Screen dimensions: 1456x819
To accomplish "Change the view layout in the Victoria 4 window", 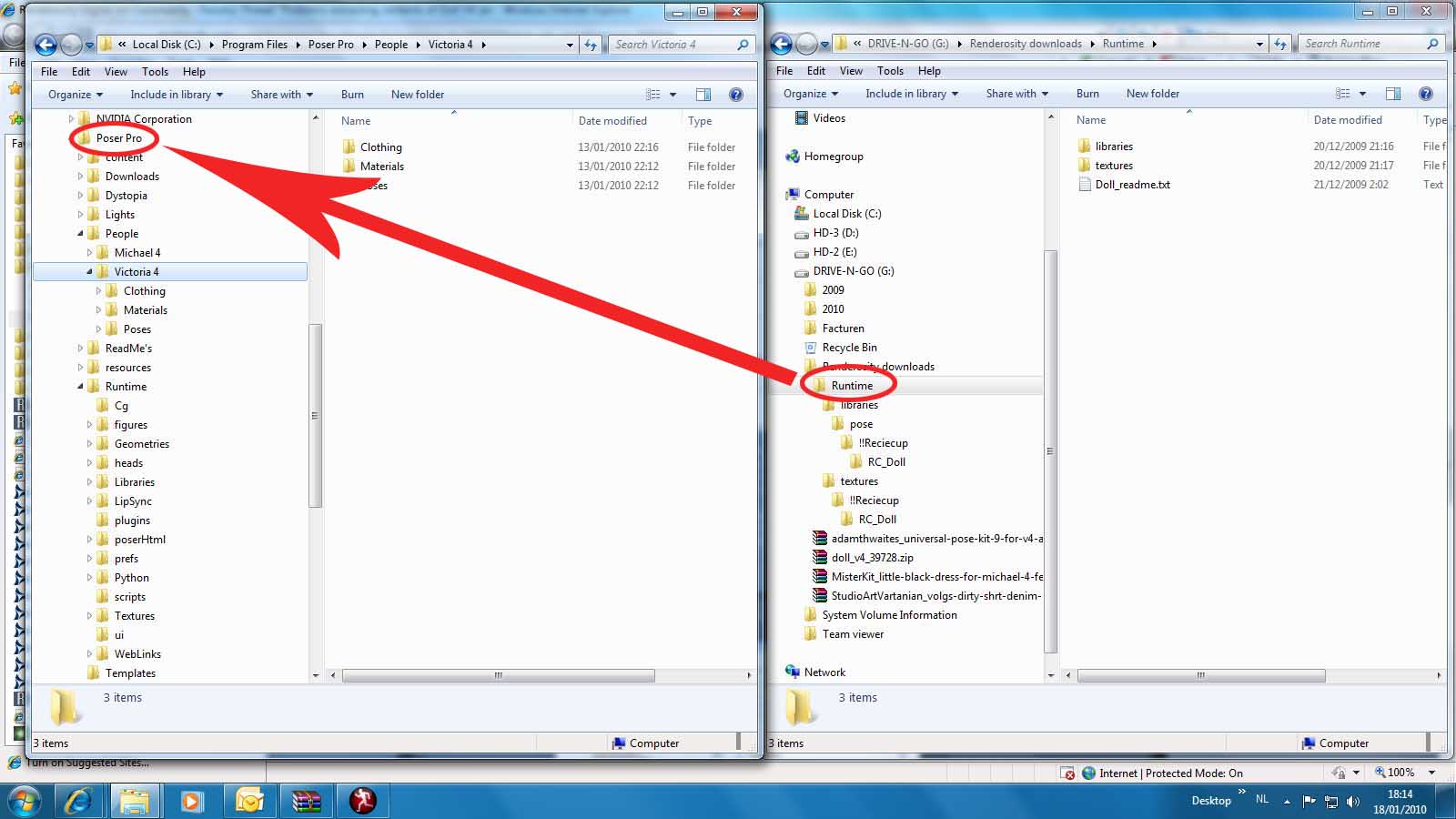I will coord(653,95).
